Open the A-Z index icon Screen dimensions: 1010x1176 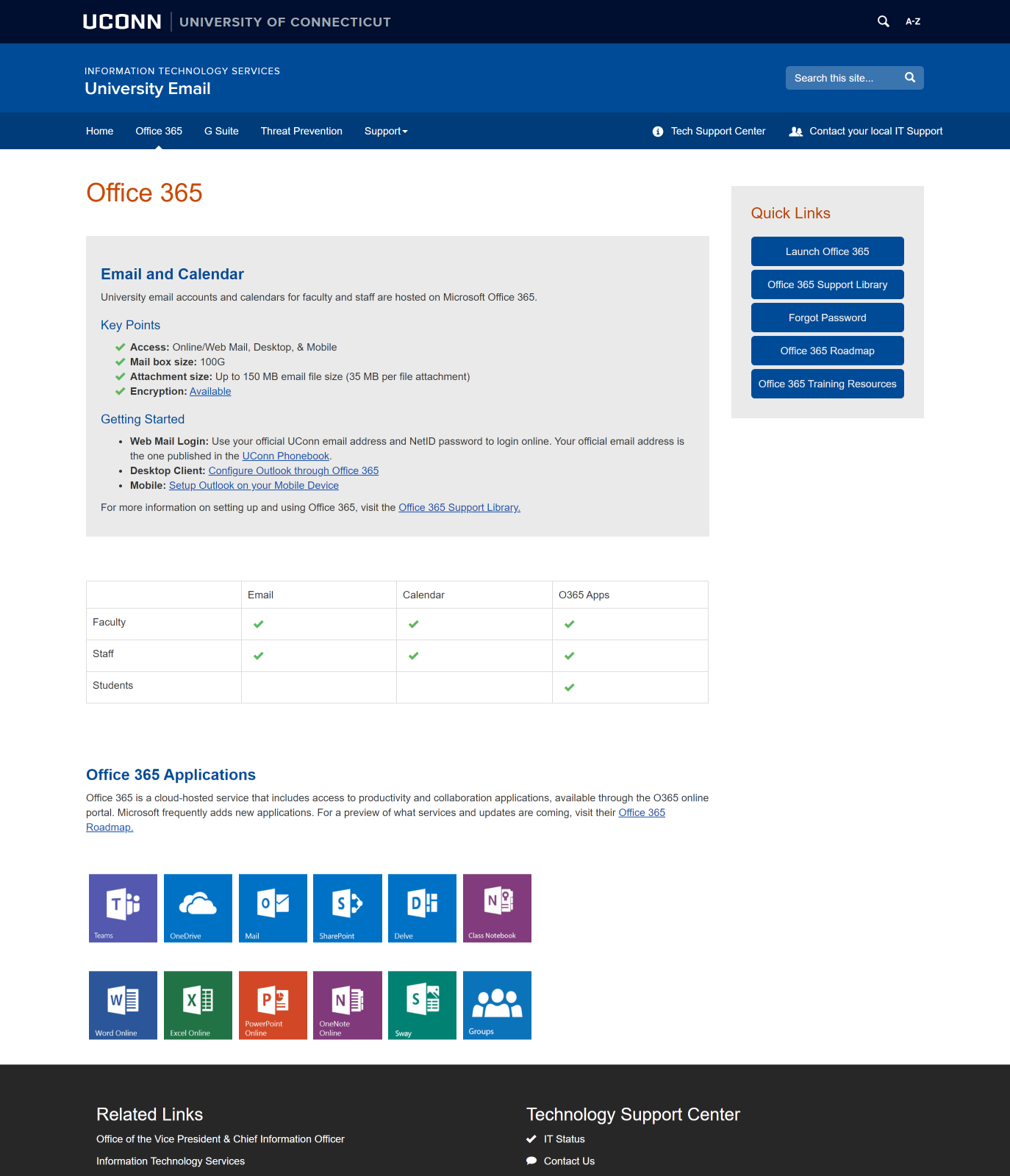pyautogui.click(x=913, y=21)
